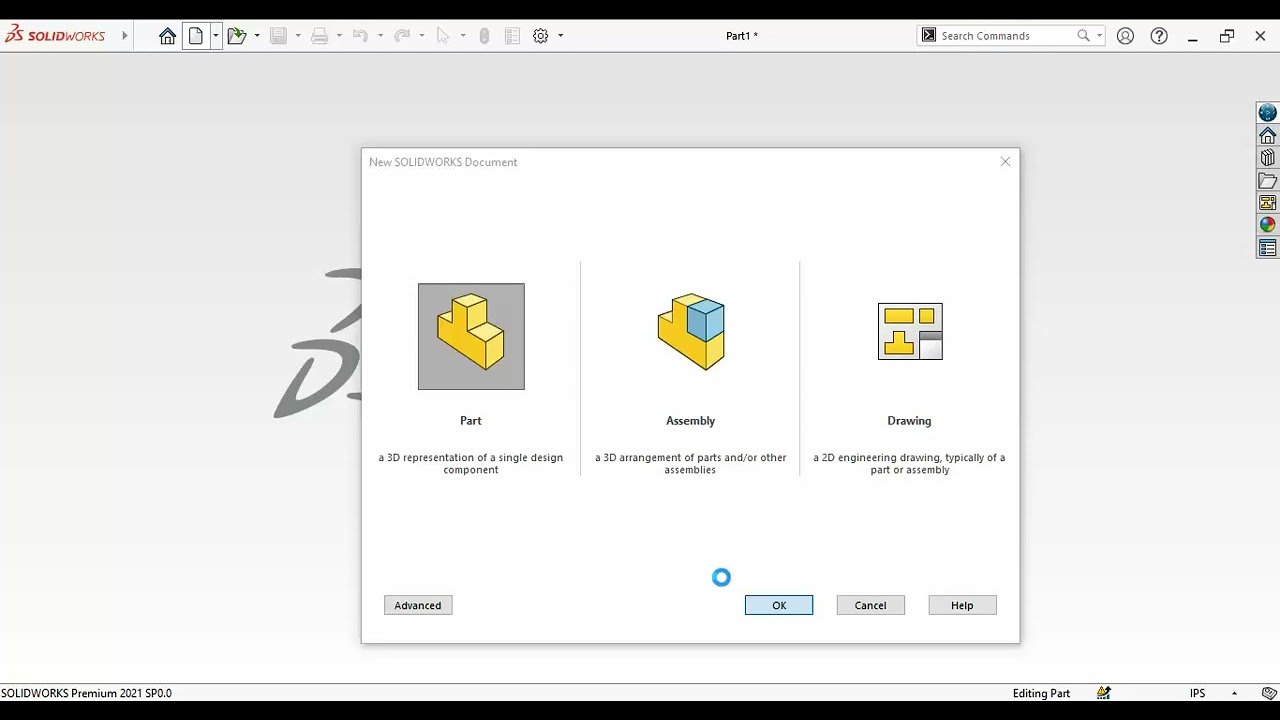1280x720 pixels.
Task: Expand the Select tool dropdown arrow
Action: point(462,36)
